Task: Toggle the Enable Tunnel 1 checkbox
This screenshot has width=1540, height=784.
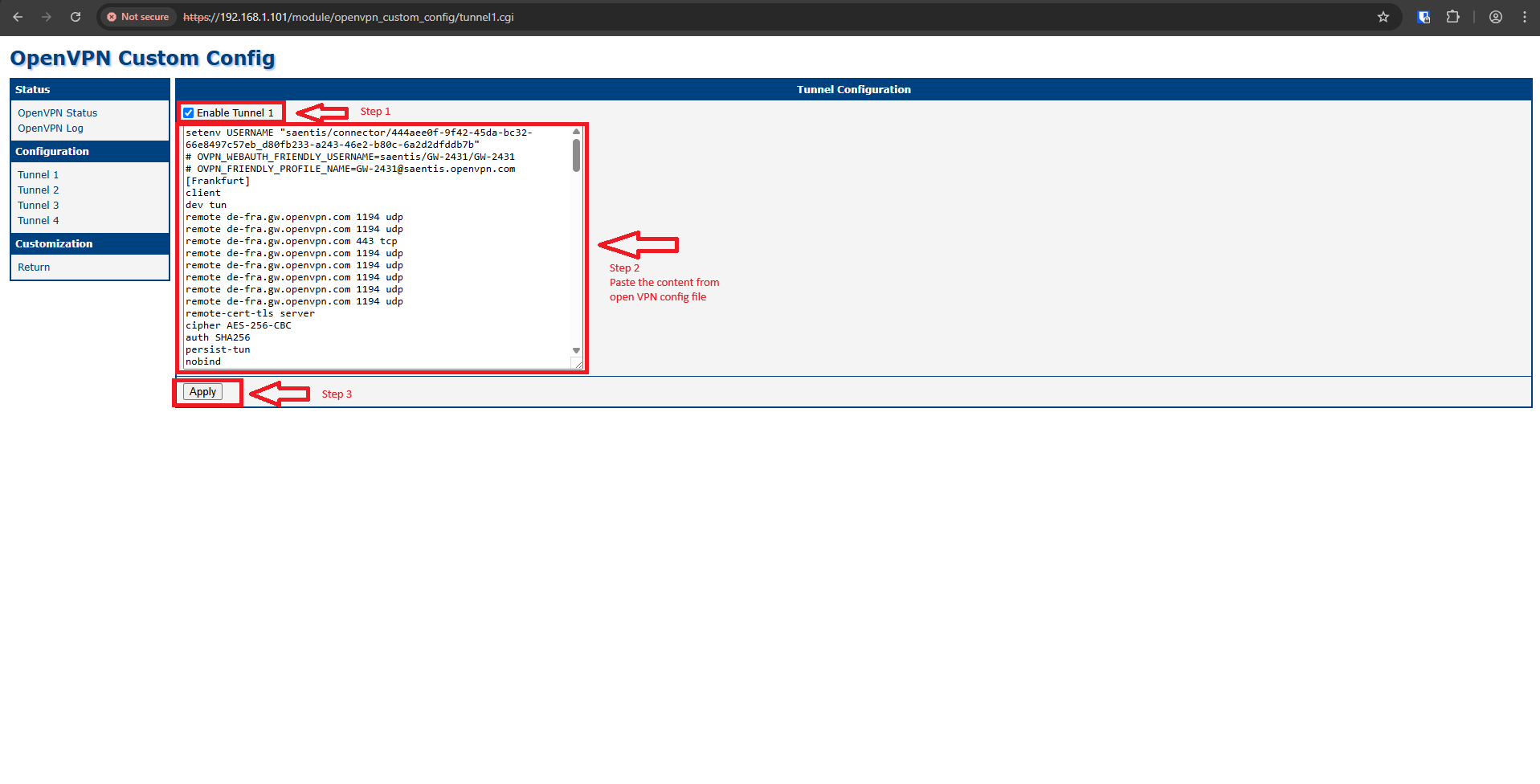Action: (x=189, y=113)
